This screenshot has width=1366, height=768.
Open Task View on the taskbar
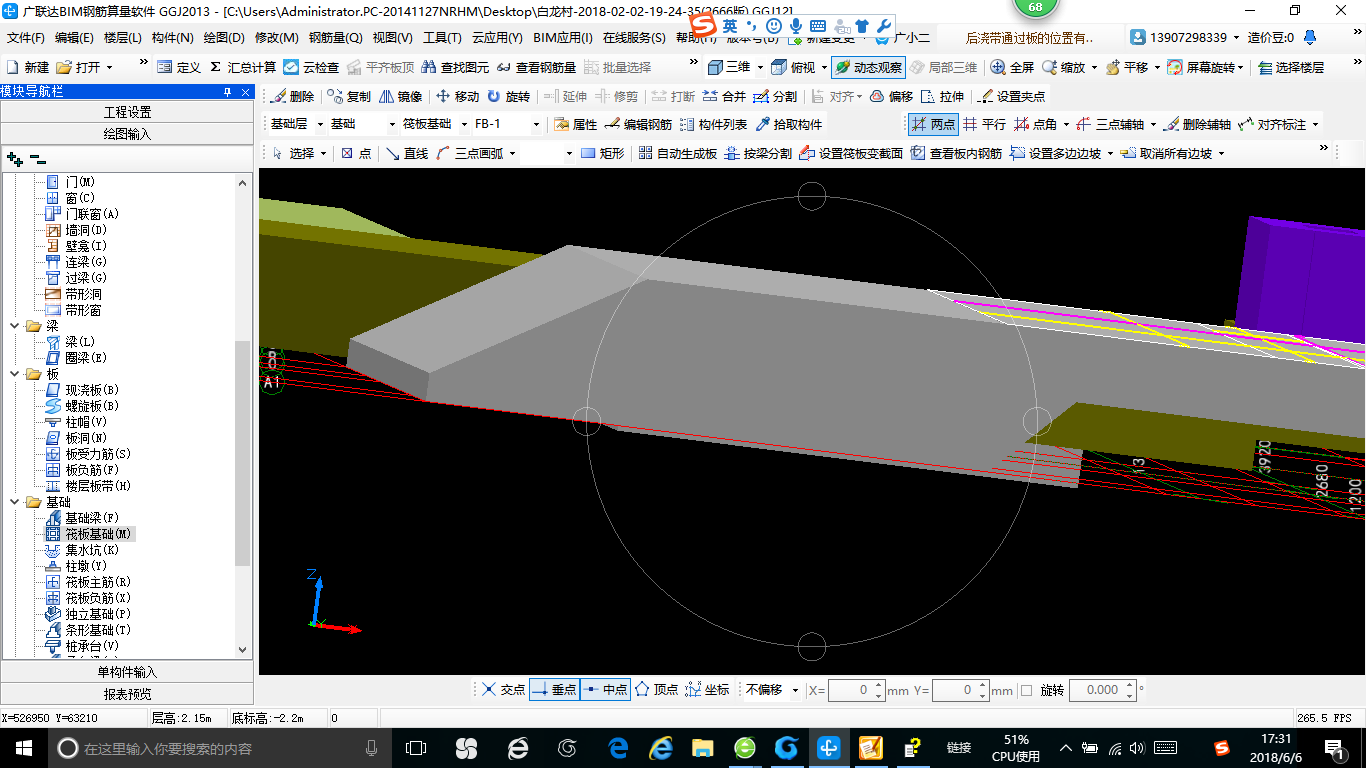click(416, 748)
